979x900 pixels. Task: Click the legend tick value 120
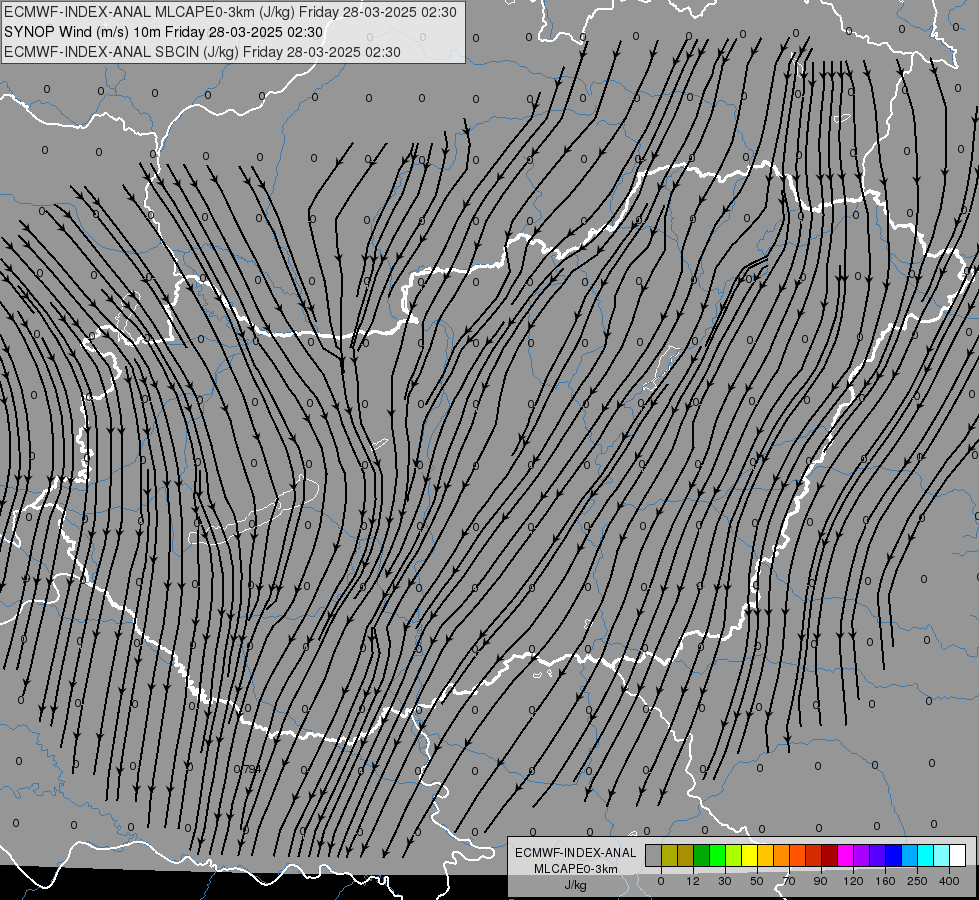click(854, 881)
